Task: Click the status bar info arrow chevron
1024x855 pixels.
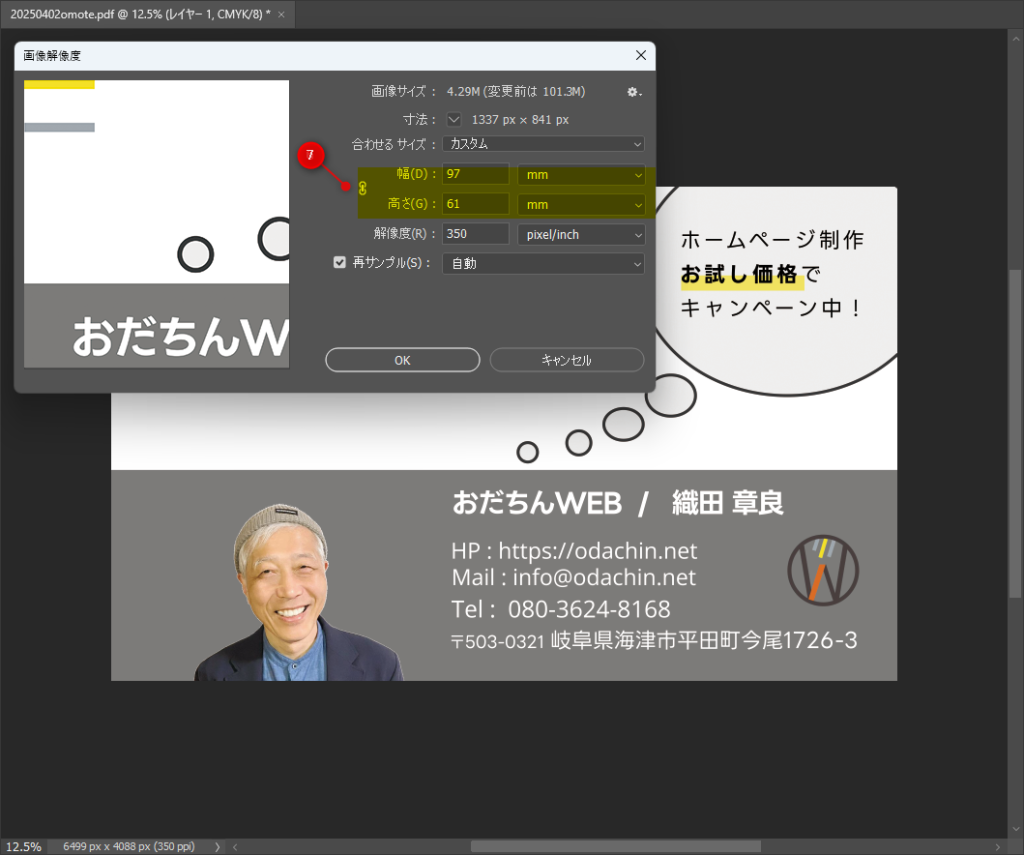Action: (217, 847)
